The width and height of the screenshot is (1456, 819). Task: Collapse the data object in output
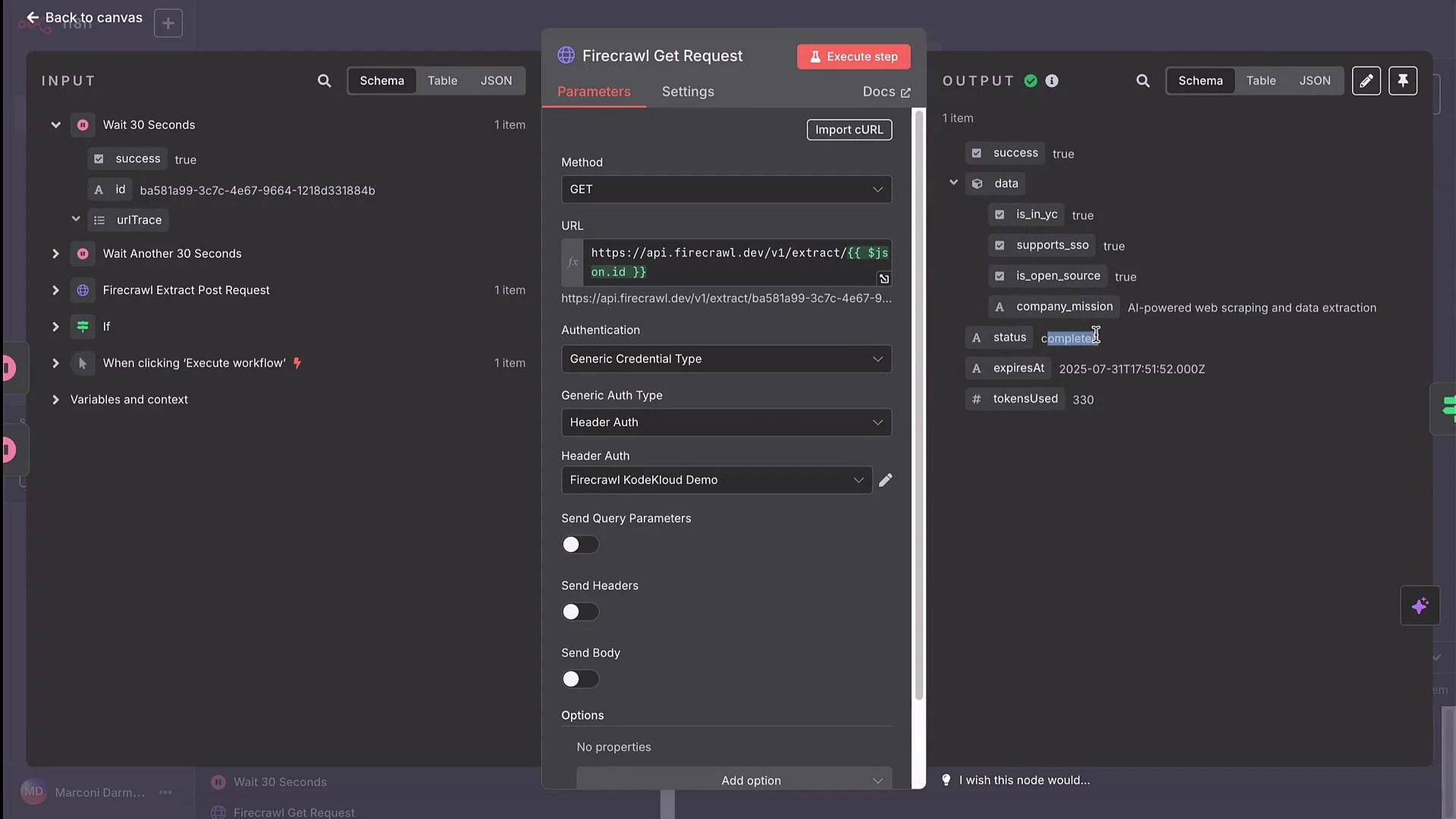click(953, 183)
